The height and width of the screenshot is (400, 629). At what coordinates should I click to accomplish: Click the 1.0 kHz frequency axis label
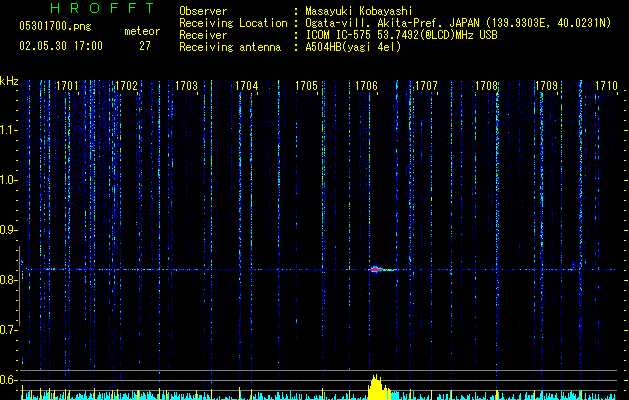coord(8,180)
